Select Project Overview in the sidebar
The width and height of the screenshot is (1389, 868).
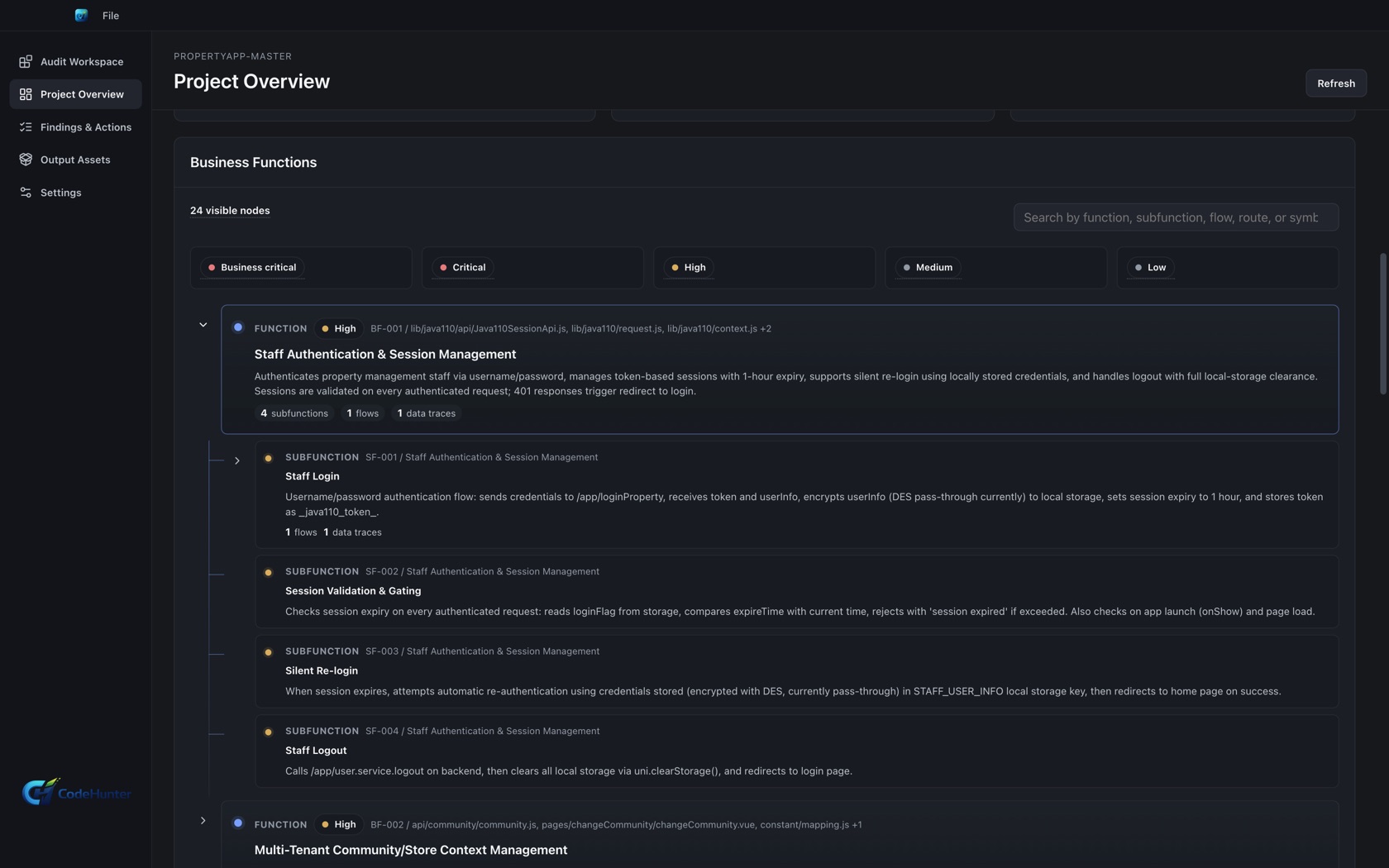[75, 94]
